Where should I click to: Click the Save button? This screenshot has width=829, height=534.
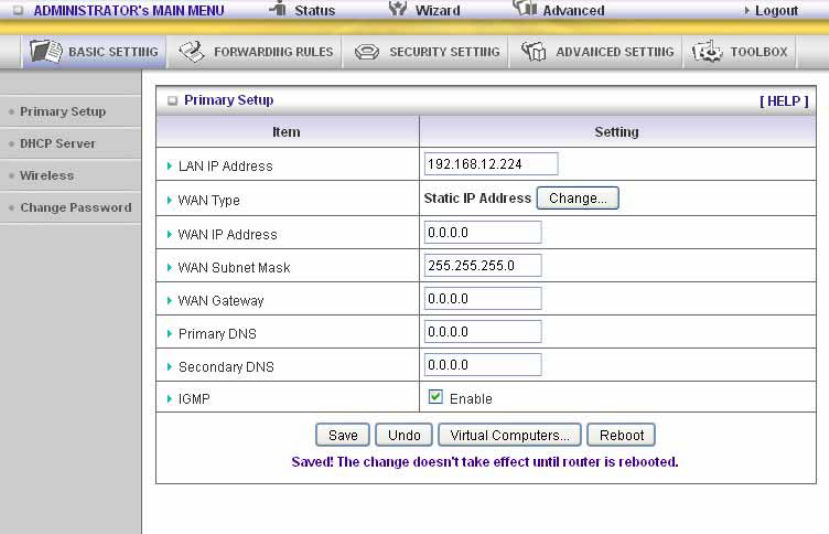[343, 435]
